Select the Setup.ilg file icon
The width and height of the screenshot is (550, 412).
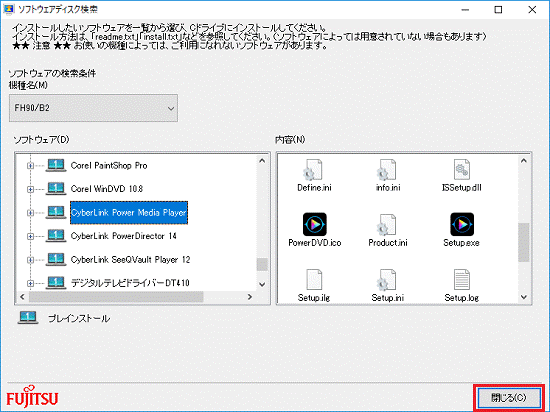point(314,279)
